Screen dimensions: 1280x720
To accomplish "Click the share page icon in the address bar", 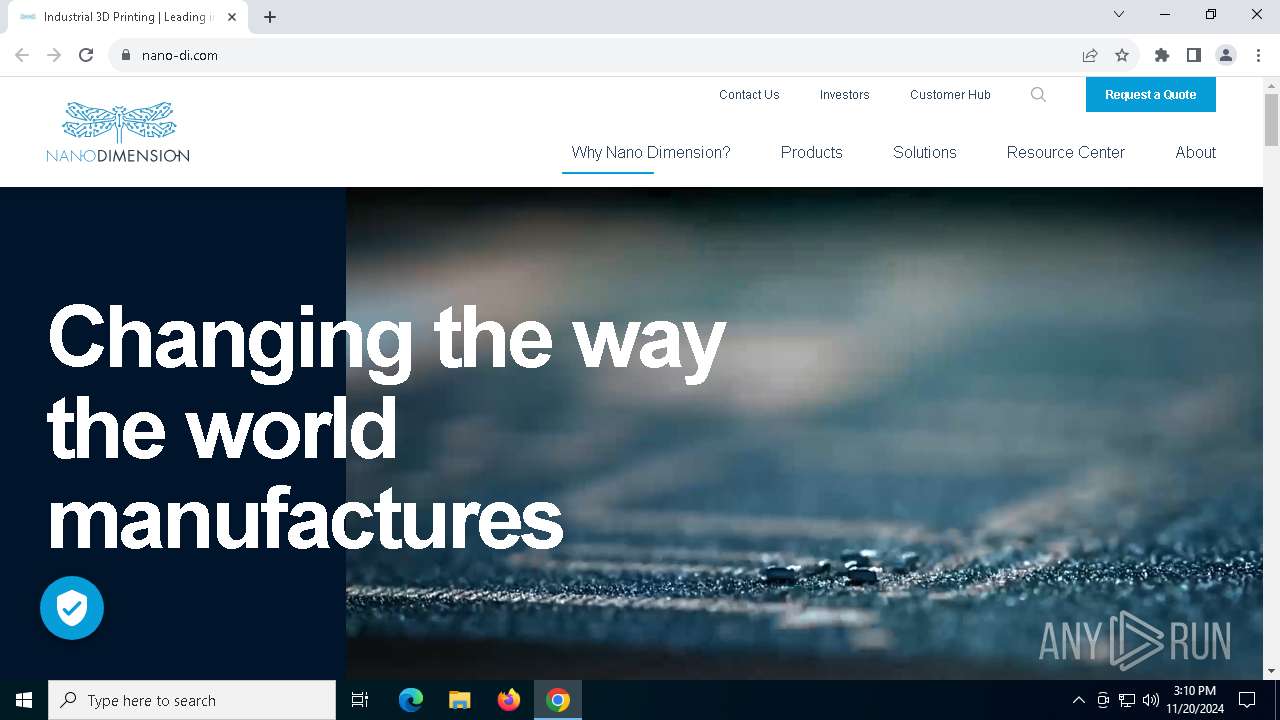I will pyautogui.click(x=1090, y=55).
